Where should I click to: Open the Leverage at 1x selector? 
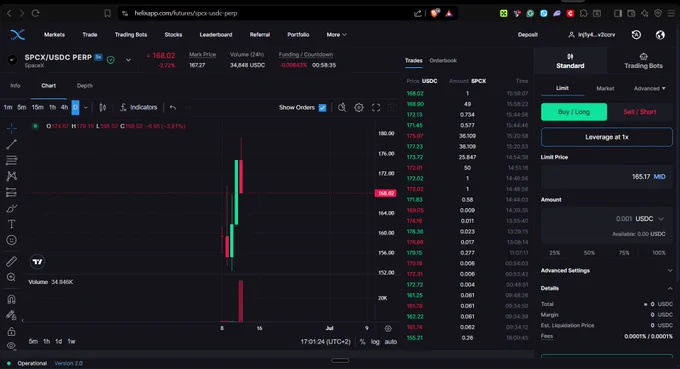[x=607, y=137]
